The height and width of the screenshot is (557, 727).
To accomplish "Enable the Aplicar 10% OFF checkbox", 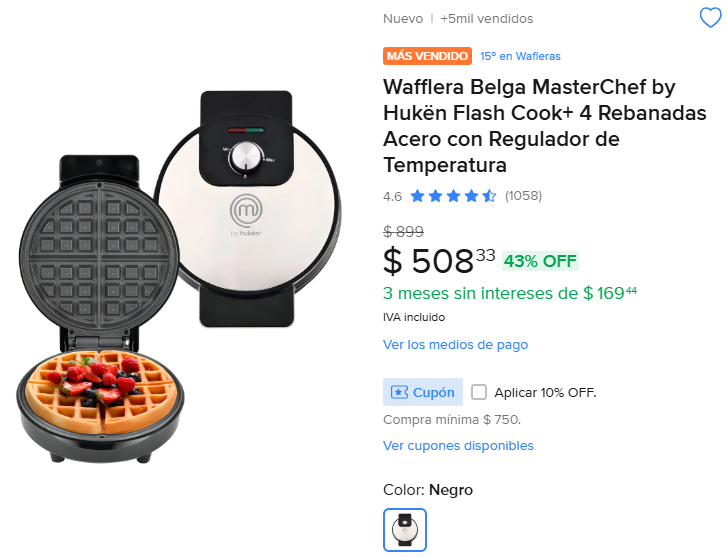I will 479,392.
